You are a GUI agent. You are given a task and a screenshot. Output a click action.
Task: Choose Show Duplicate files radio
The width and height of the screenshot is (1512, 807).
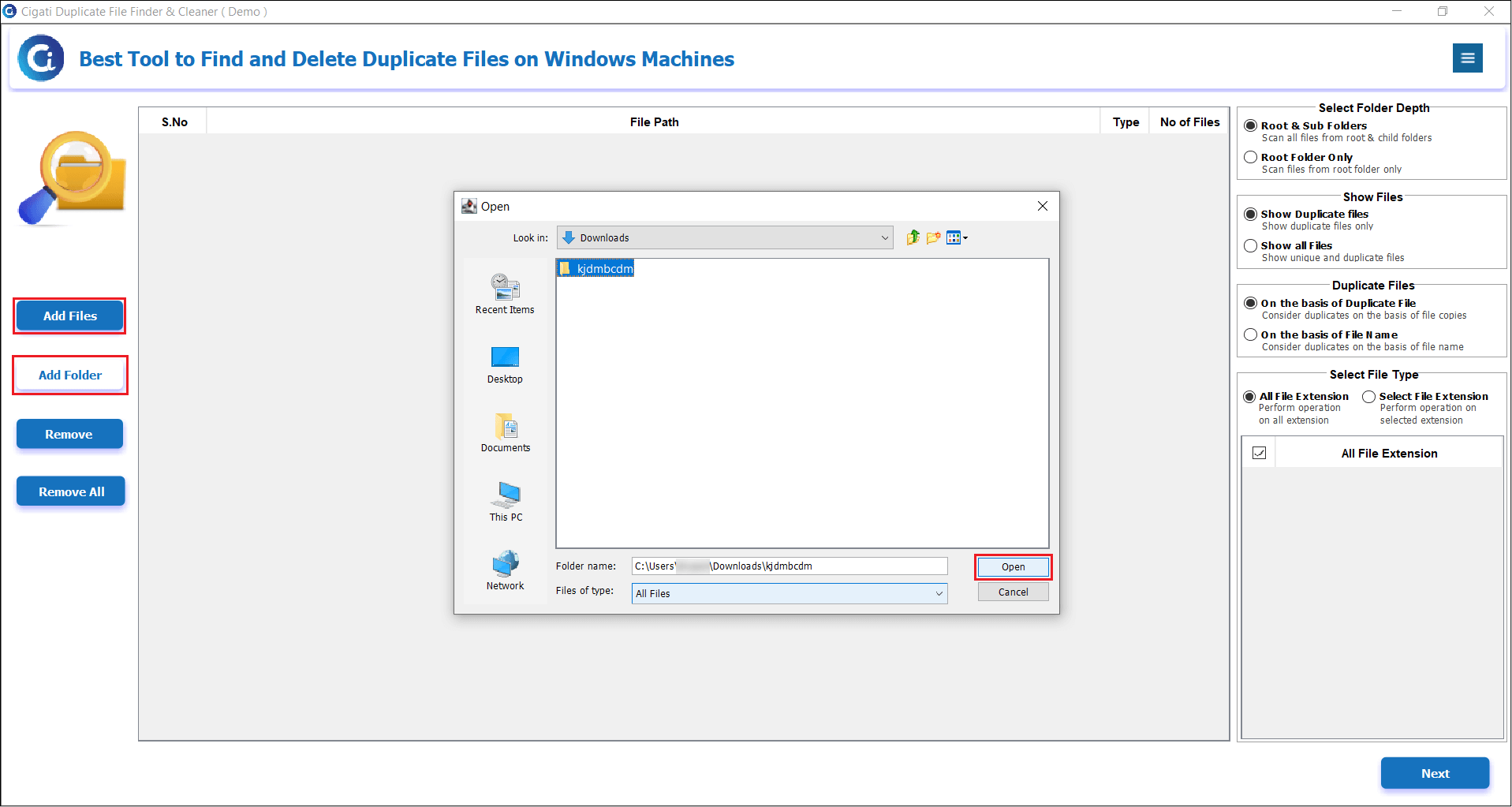[1250, 214]
